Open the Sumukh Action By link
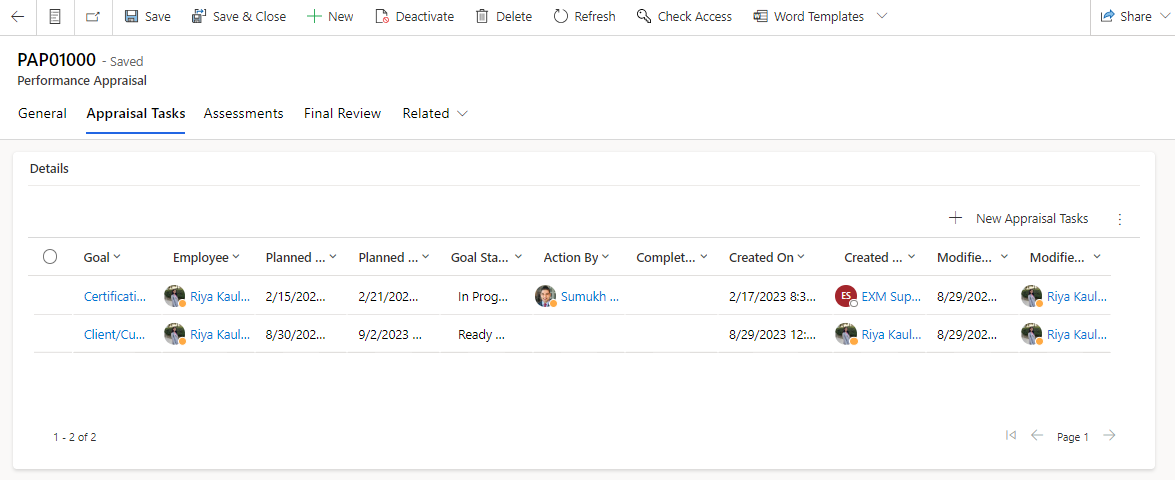Viewport: 1175px width, 480px height. pos(589,296)
